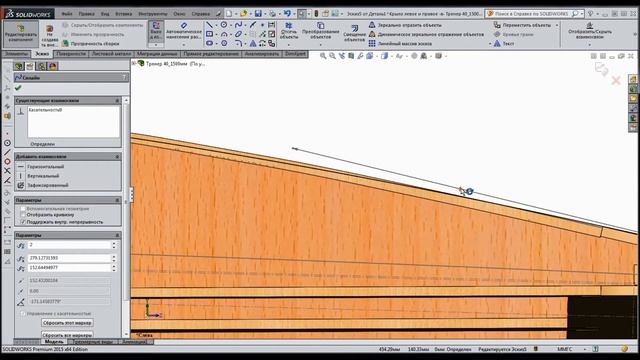Collapse the first Параметры section
640x360 pixels.
(117, 200)
